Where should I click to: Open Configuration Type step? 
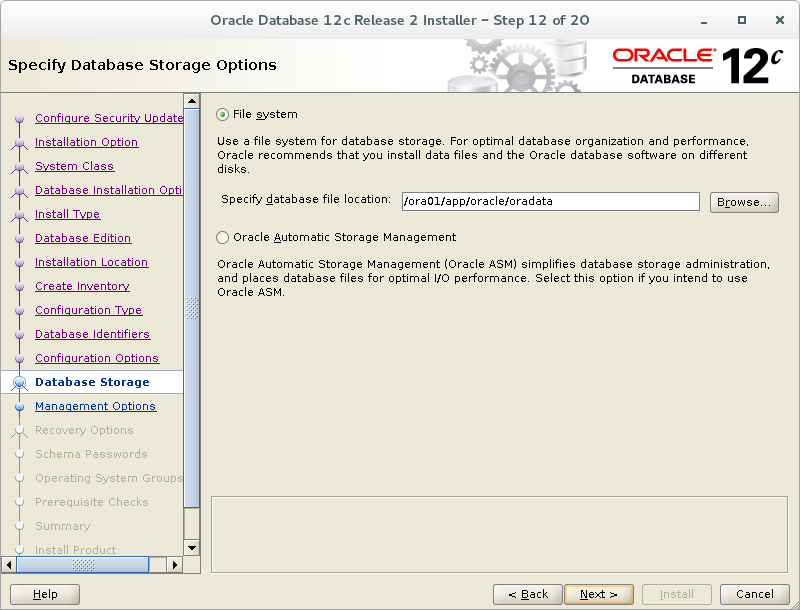click(88, 310)
